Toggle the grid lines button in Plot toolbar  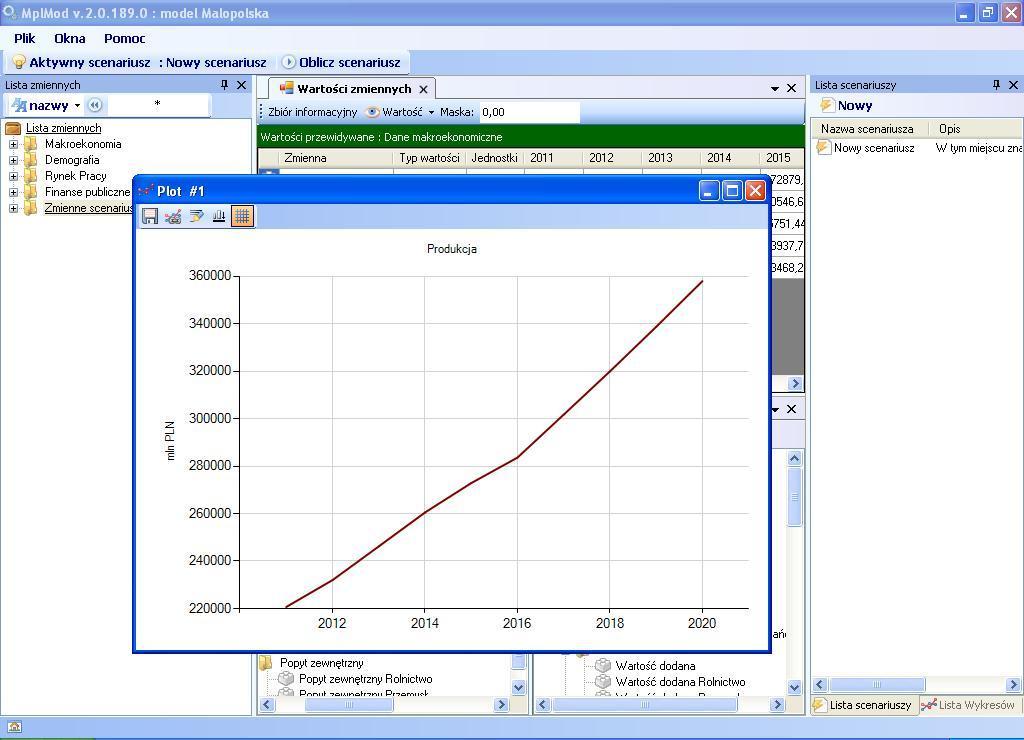pos(242,216)
